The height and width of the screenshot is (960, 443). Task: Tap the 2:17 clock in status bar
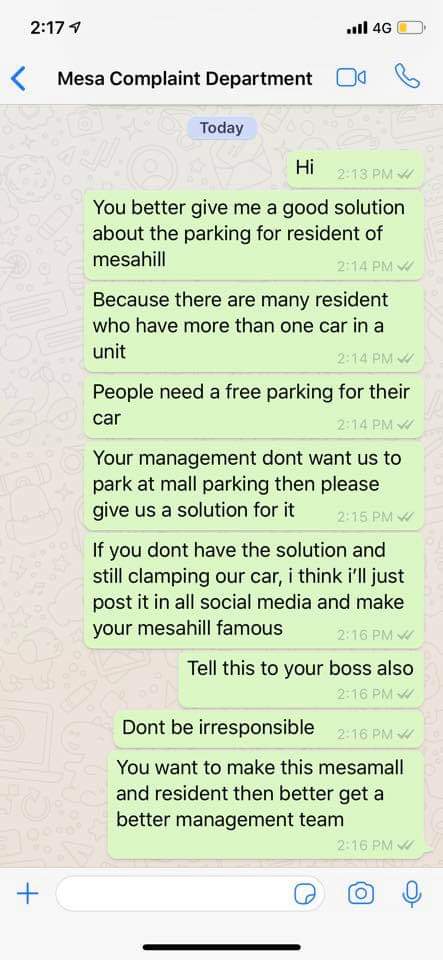coord(47,28)
